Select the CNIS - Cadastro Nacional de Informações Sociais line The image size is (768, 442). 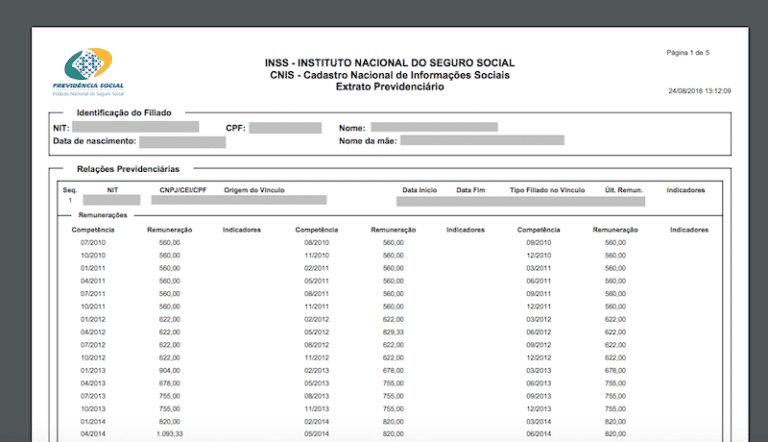(389, 75)
